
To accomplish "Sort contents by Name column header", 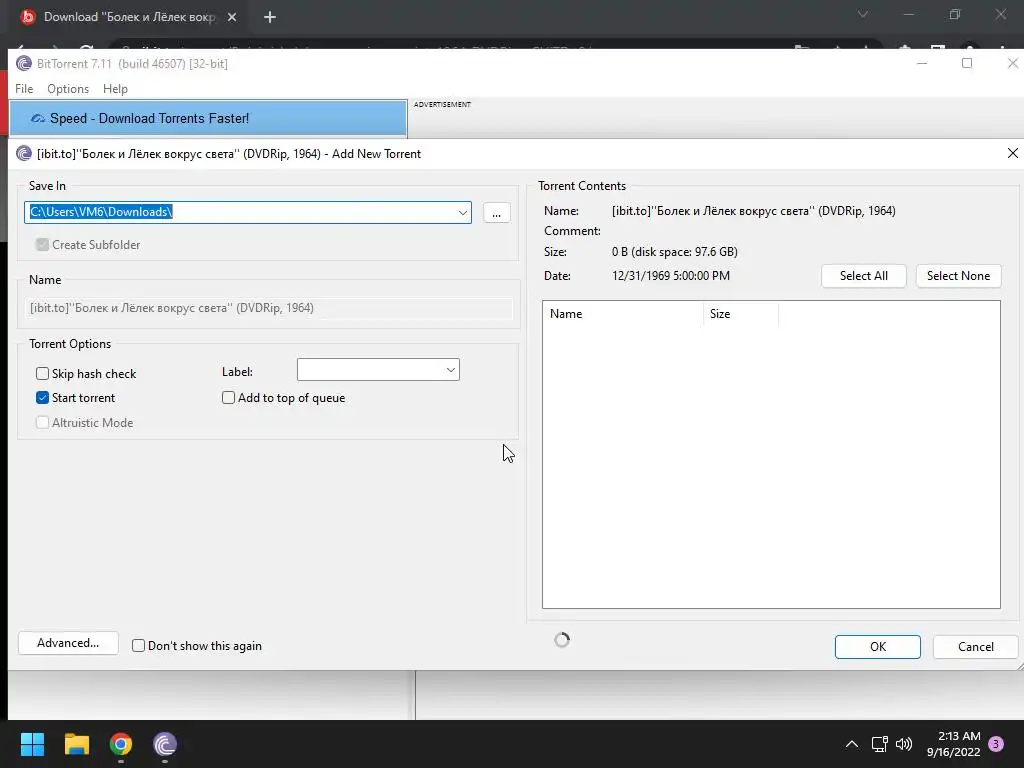I will coord(623,314).
